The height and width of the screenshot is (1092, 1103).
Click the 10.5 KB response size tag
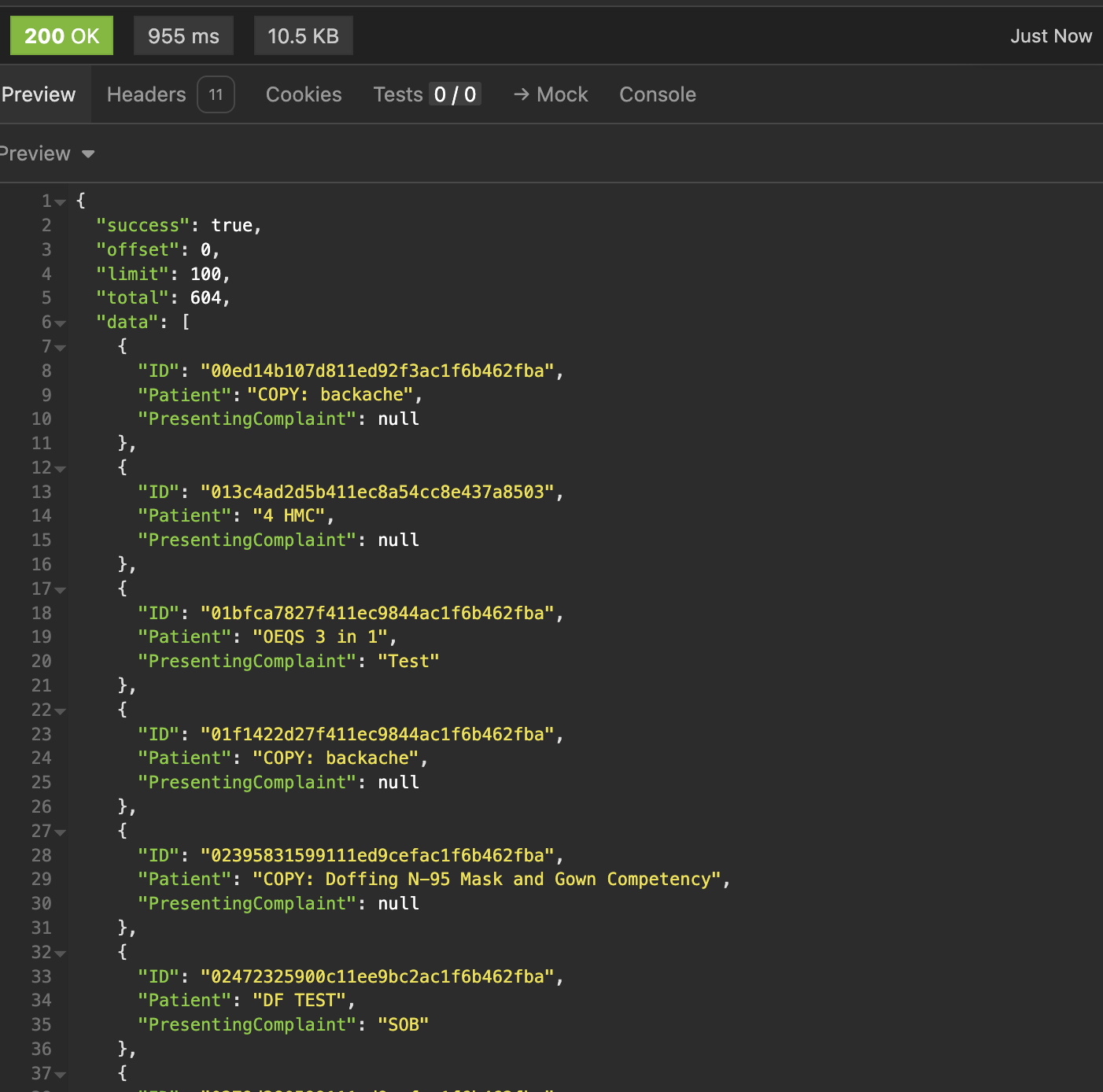pos(303,36)
